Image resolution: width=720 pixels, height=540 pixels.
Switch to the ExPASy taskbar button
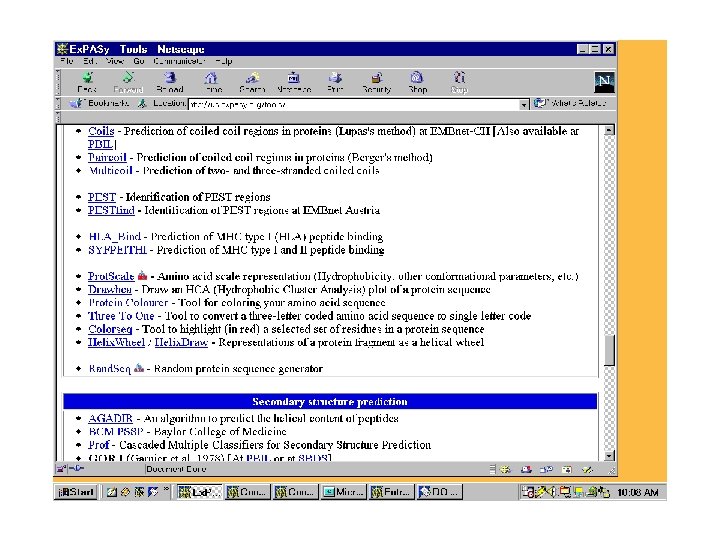pos(200,492)
